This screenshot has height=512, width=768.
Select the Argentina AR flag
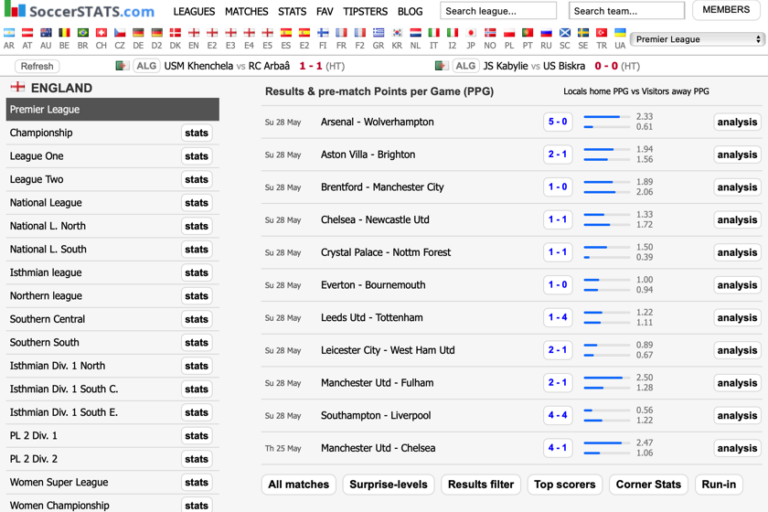click(x=9, y=33)
